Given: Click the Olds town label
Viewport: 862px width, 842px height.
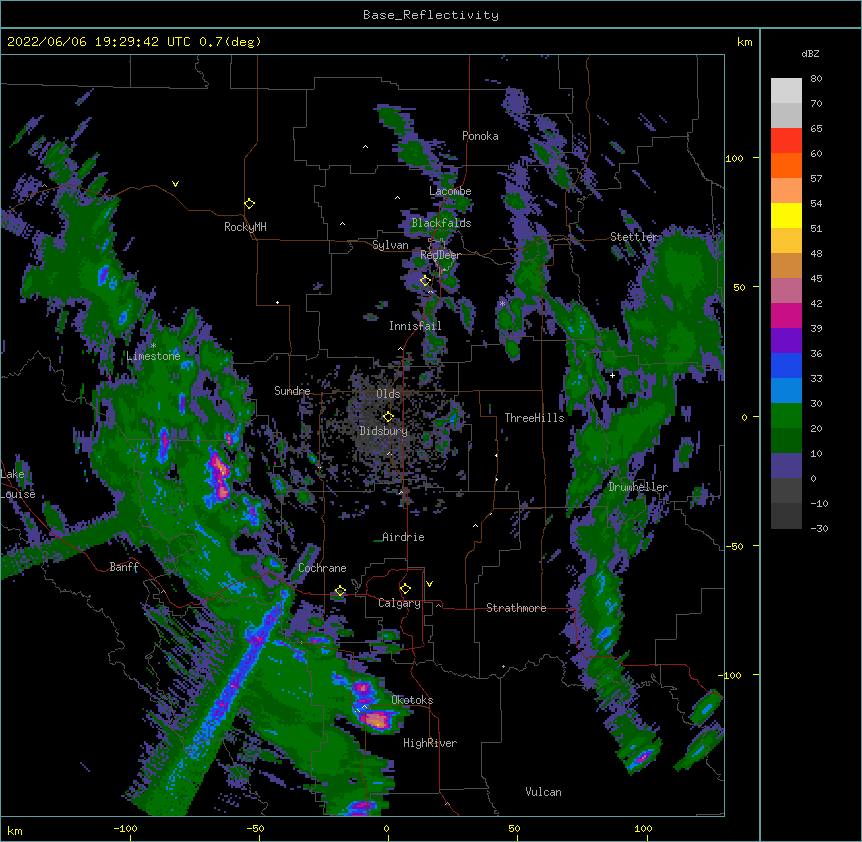Looking at the screenshot, I should click(388, 394).
